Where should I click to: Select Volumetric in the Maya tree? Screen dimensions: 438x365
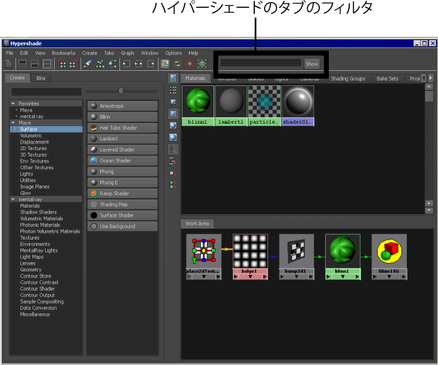[31, 136]
